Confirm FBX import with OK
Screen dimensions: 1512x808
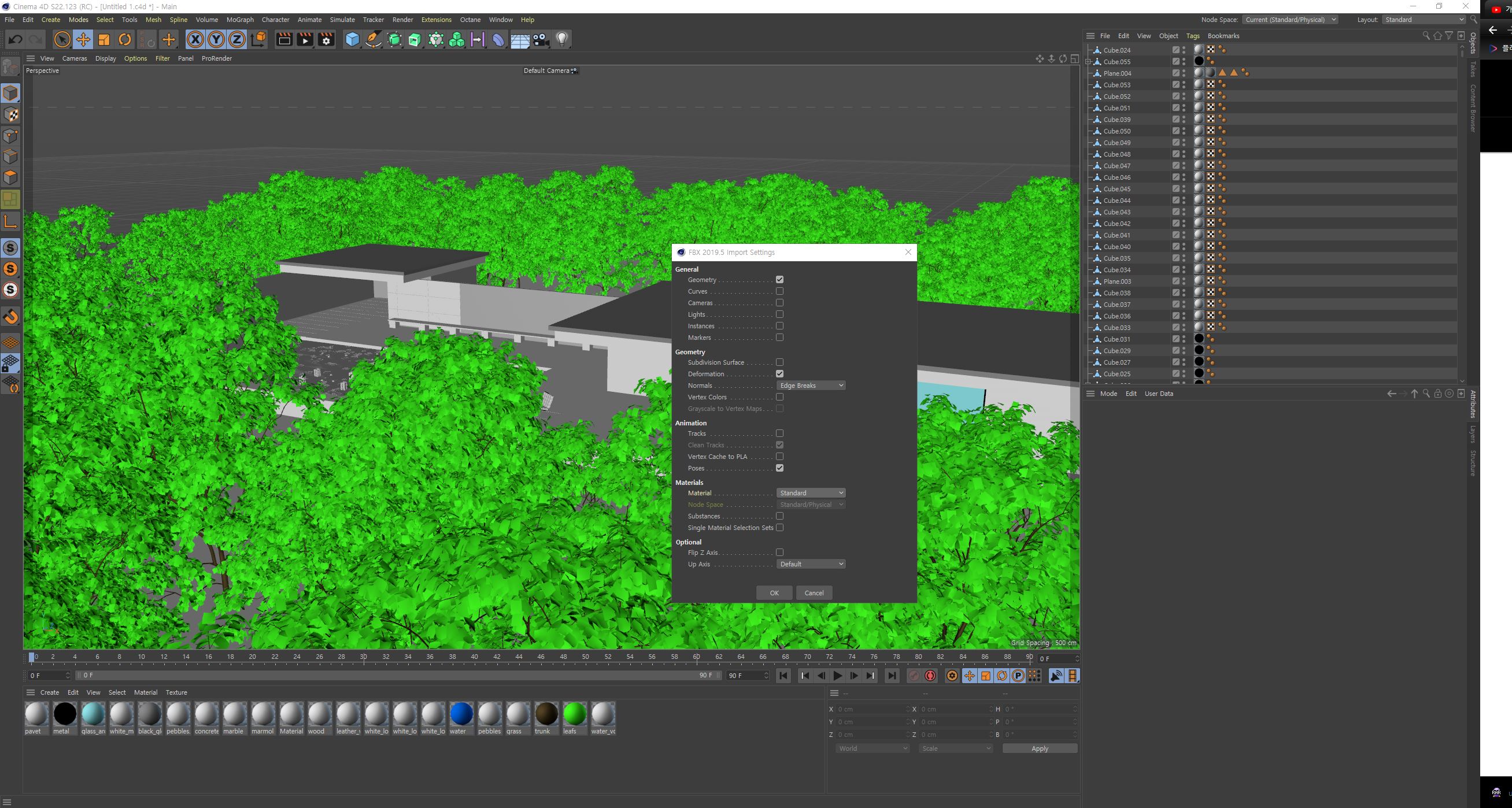tap(774, 593)
